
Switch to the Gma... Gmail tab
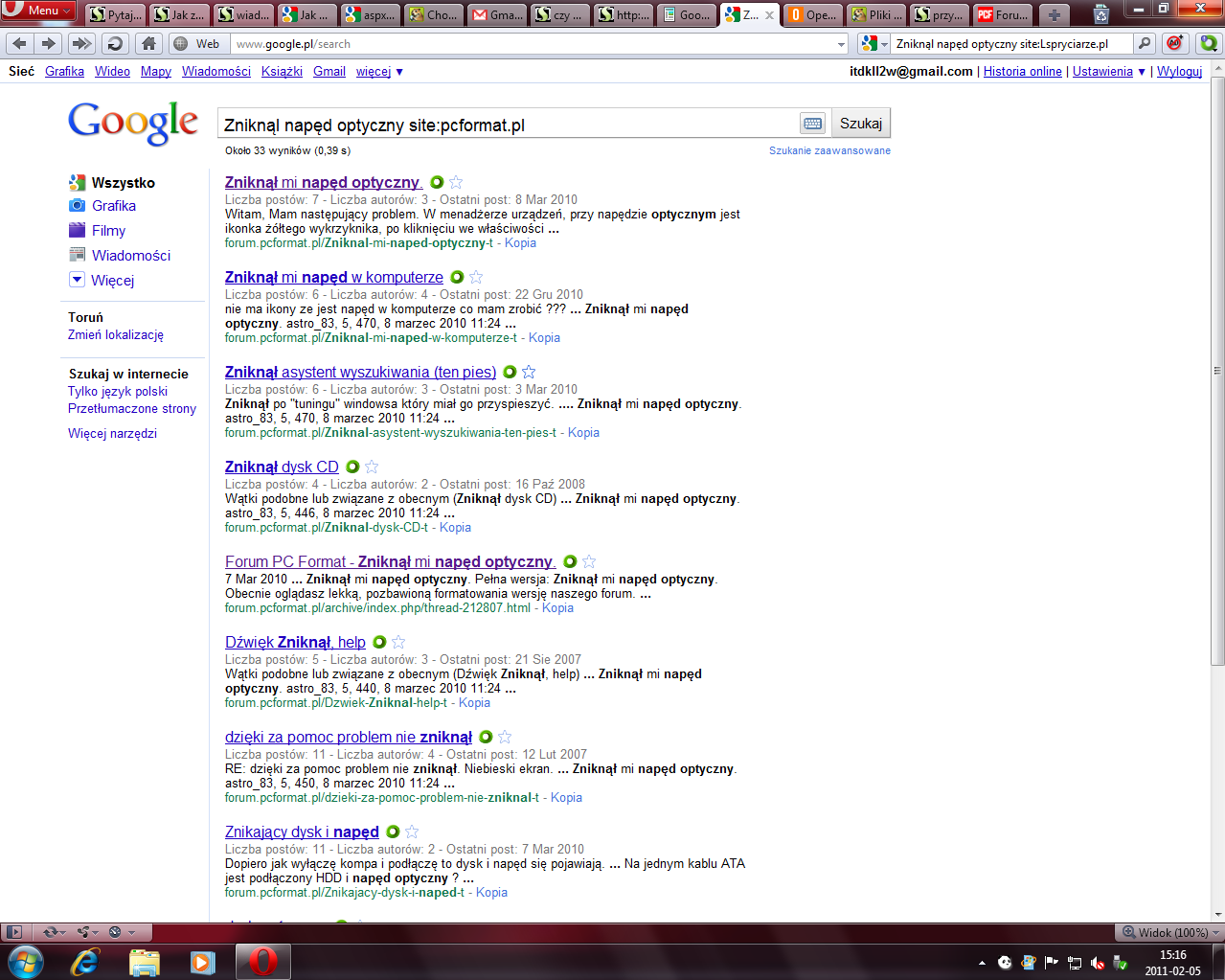(498, 14)
